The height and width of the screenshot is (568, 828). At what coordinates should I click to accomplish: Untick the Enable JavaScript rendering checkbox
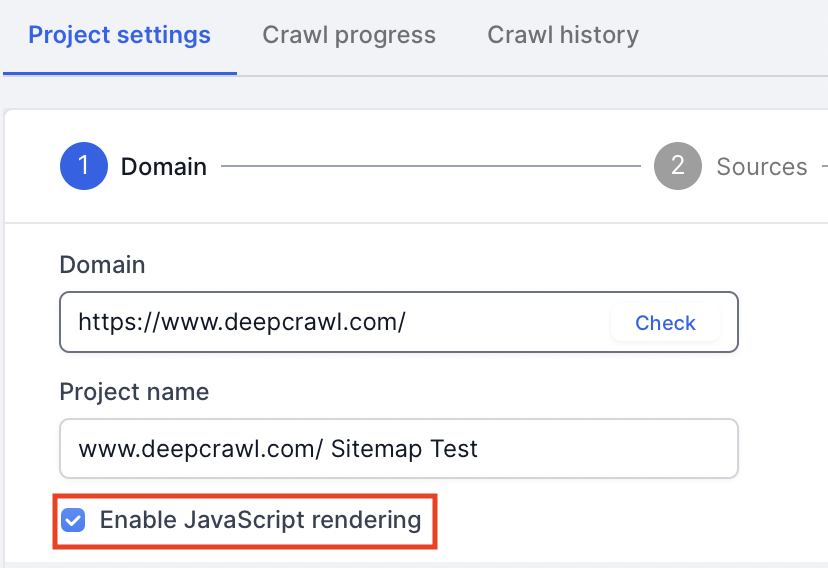73,520
